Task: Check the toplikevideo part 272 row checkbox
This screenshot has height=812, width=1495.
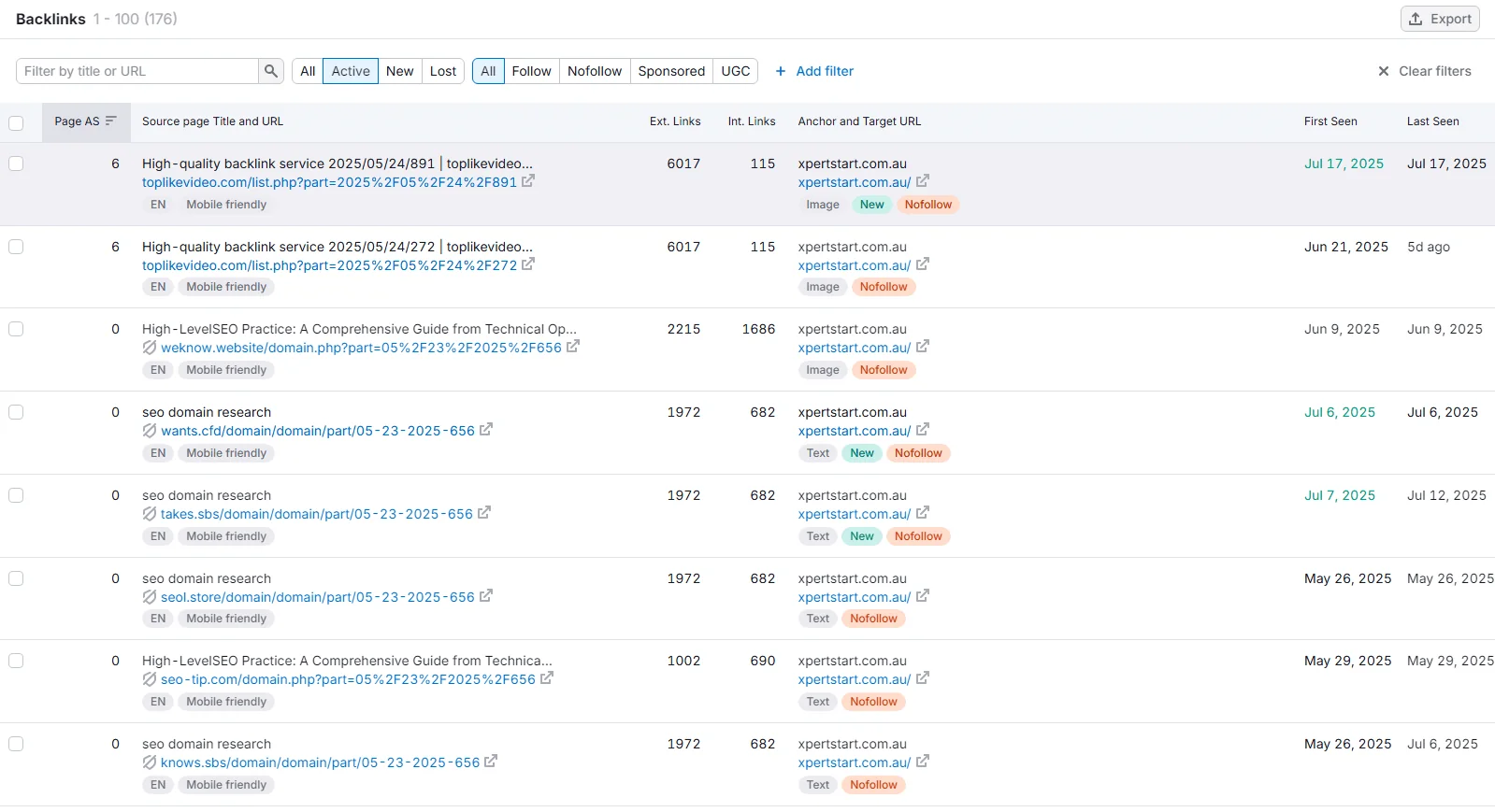Action: pyautogui.click(x=16, y=247)
